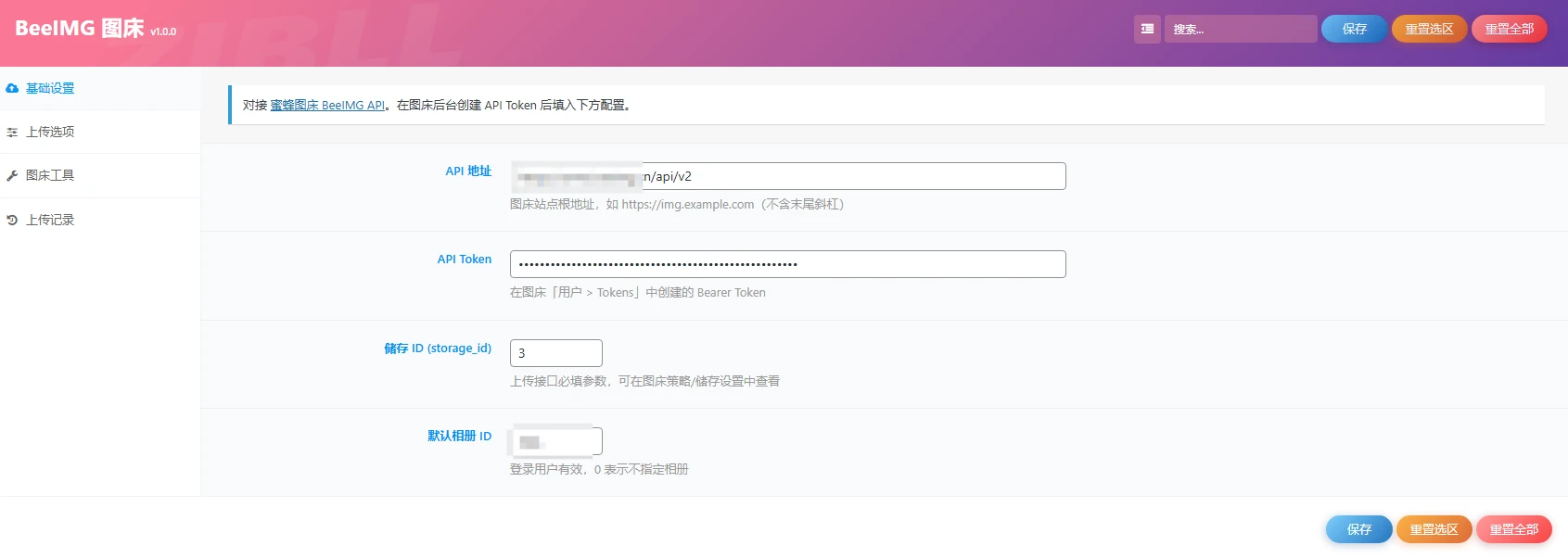Click the bottom 重置全部 button

coord(1514,529)
